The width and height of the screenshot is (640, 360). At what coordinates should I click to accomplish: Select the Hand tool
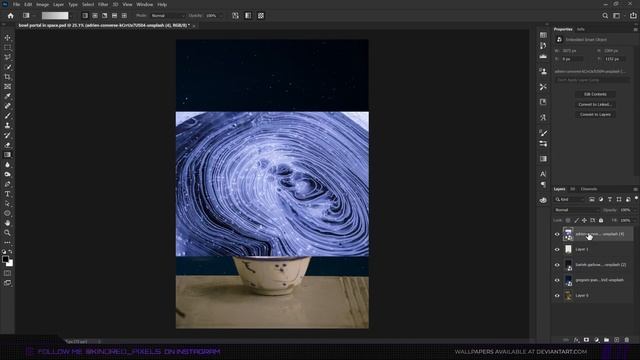click(x=7, y=223)
